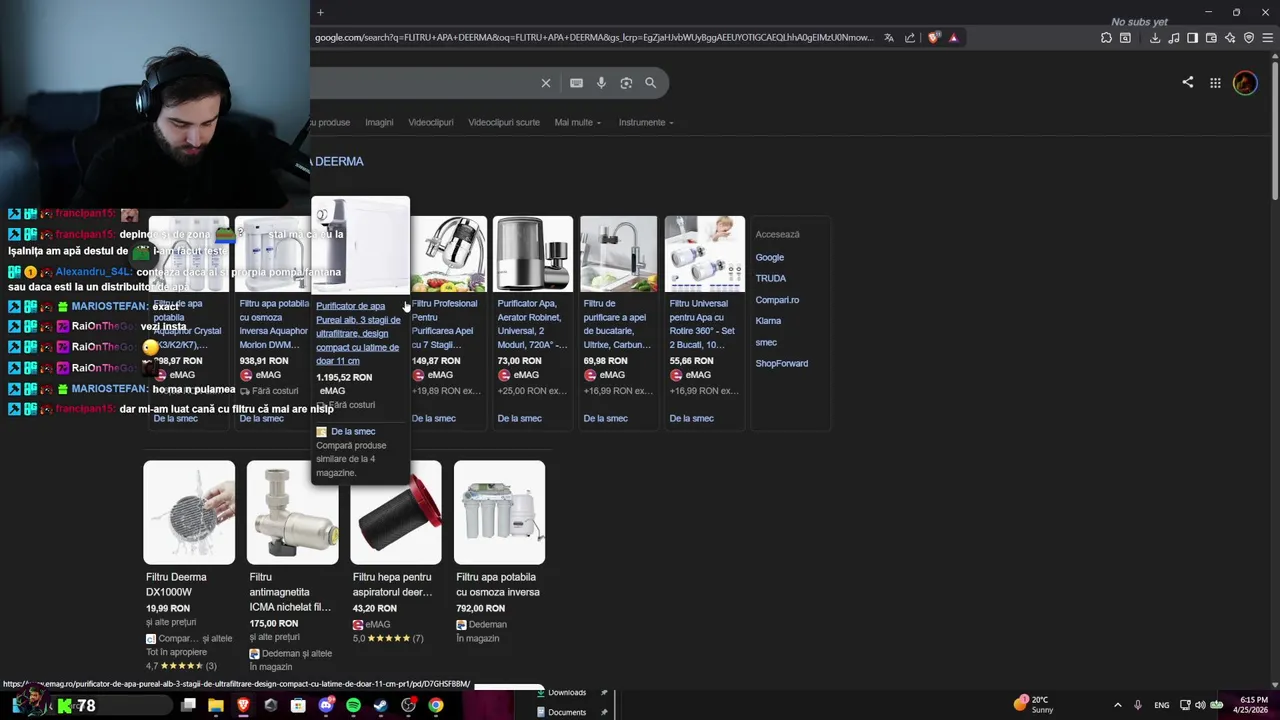Click the 'ShopForward' comparison site link
1280x720 pixels.
tap(781, 364)
